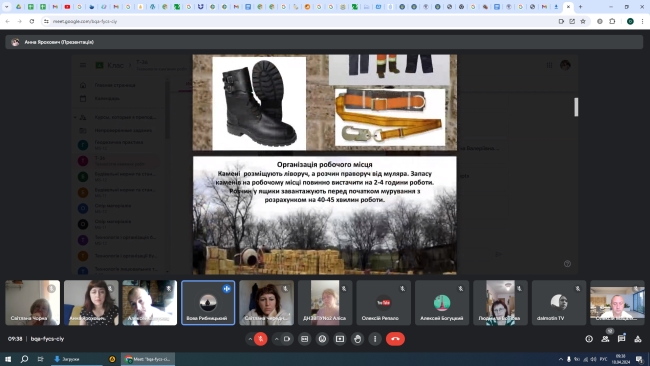The height and width of the screenshot is (366, 650).
Task: Expand Курсы, которые я преподаю section
Action: 75,117
